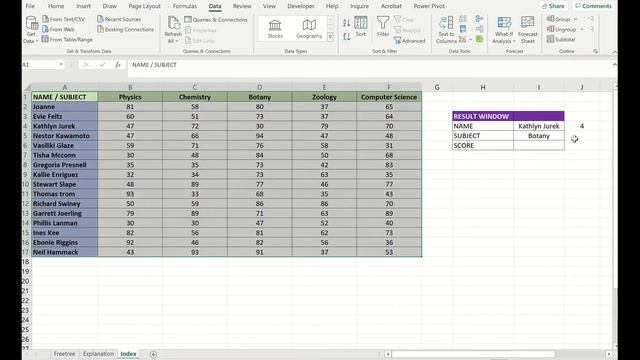This screenshot has width=640, height=360.
Task: Select the Computer Science column header cell
Action: pos(389,97)
